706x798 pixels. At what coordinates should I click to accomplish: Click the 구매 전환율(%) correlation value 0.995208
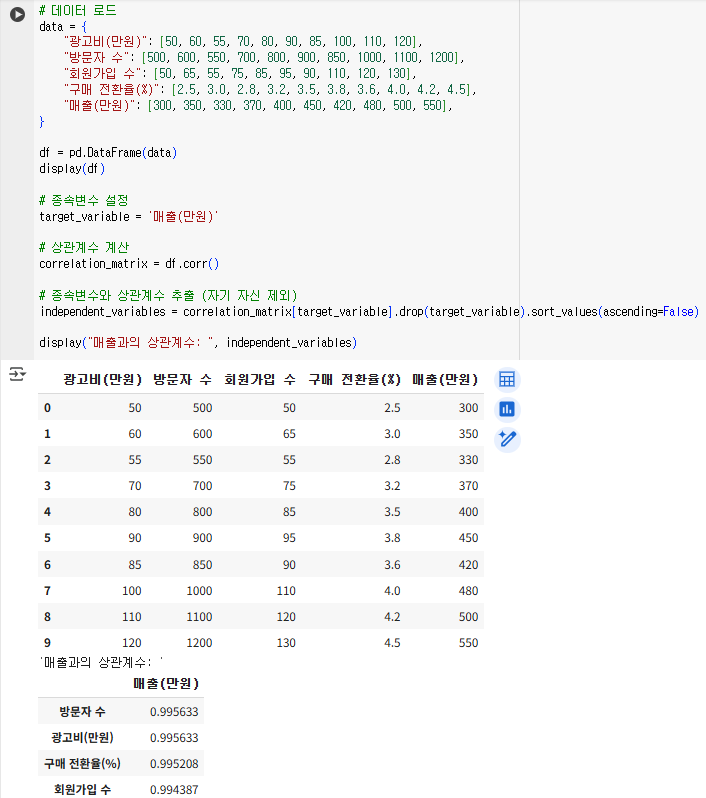pos(174,763)
